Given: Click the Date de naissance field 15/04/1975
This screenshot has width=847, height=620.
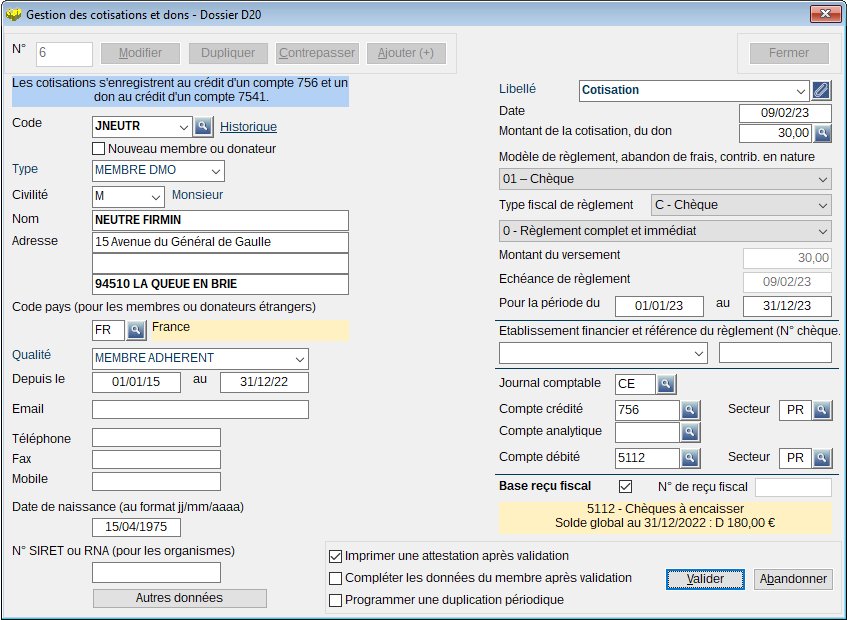Looking at the screenshot, I should click(x=137, y=527).
